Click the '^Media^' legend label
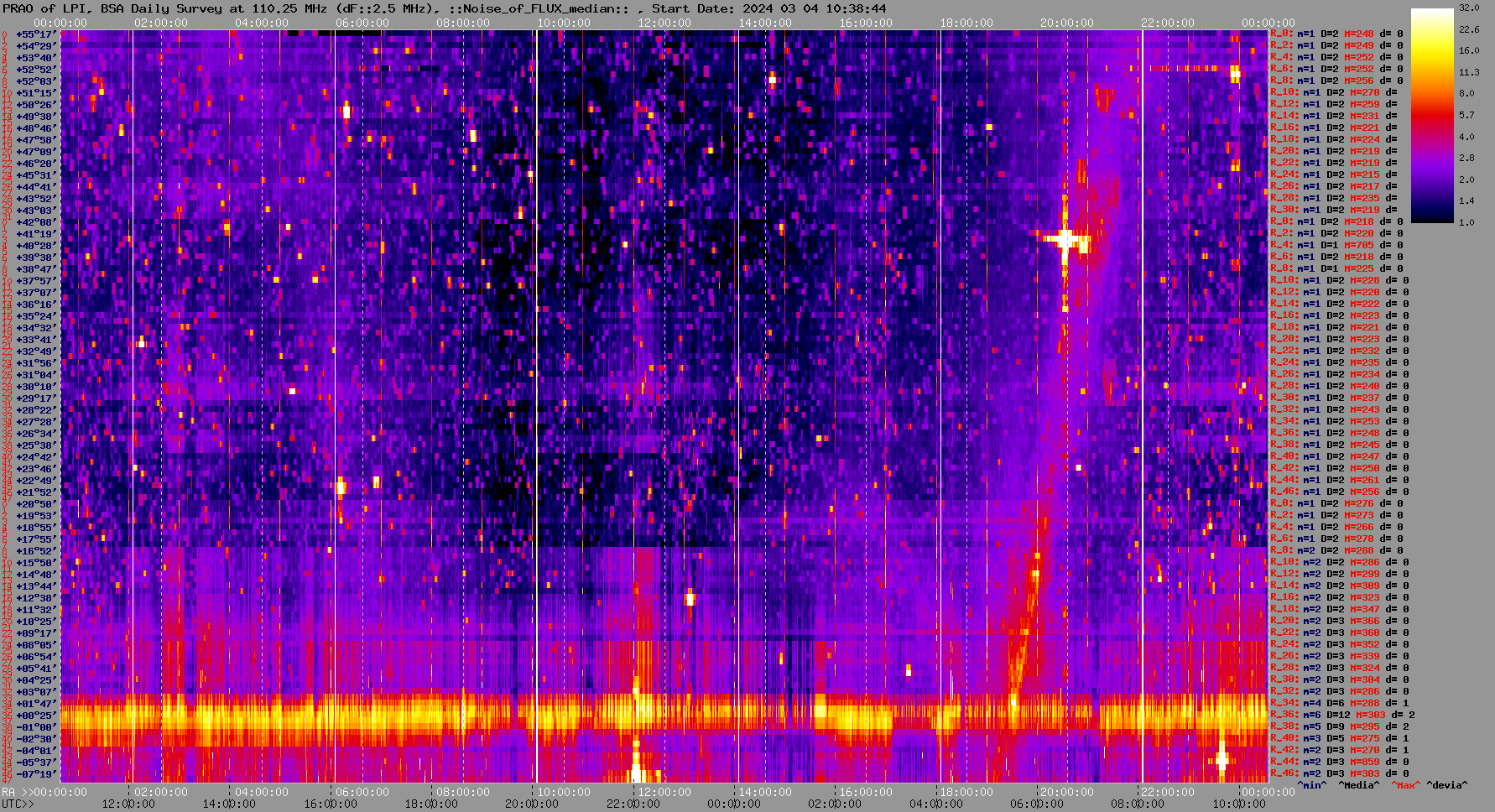Image resolution: width=1495 pixels, height=812 pixels. [1358, 785]
